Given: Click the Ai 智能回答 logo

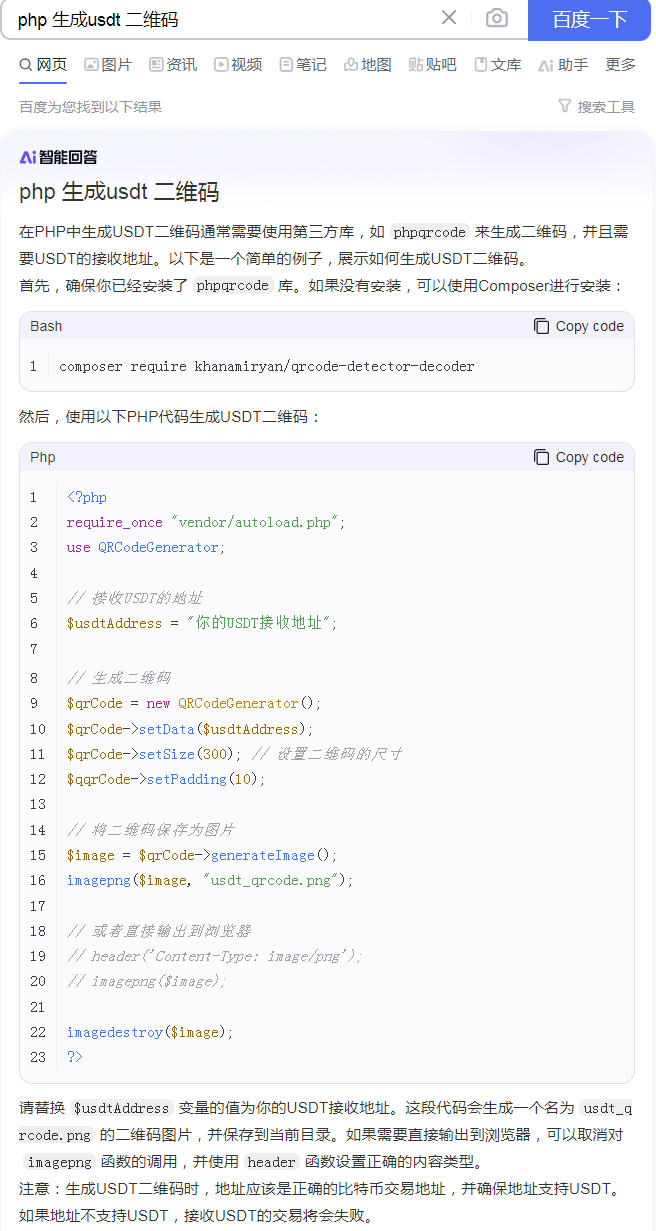Looking at the screenshot, I should [x=58, y=157].
